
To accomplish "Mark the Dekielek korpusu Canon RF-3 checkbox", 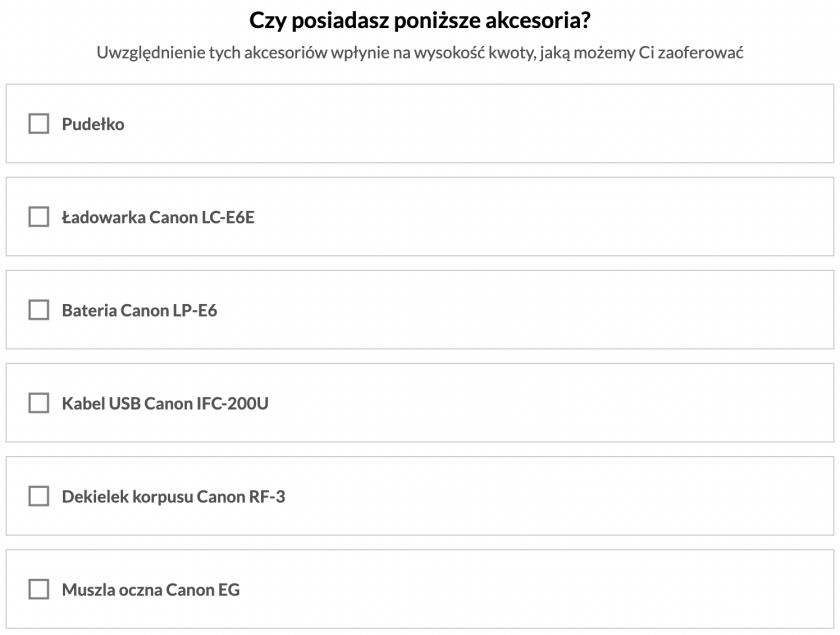I will point(39,496).
